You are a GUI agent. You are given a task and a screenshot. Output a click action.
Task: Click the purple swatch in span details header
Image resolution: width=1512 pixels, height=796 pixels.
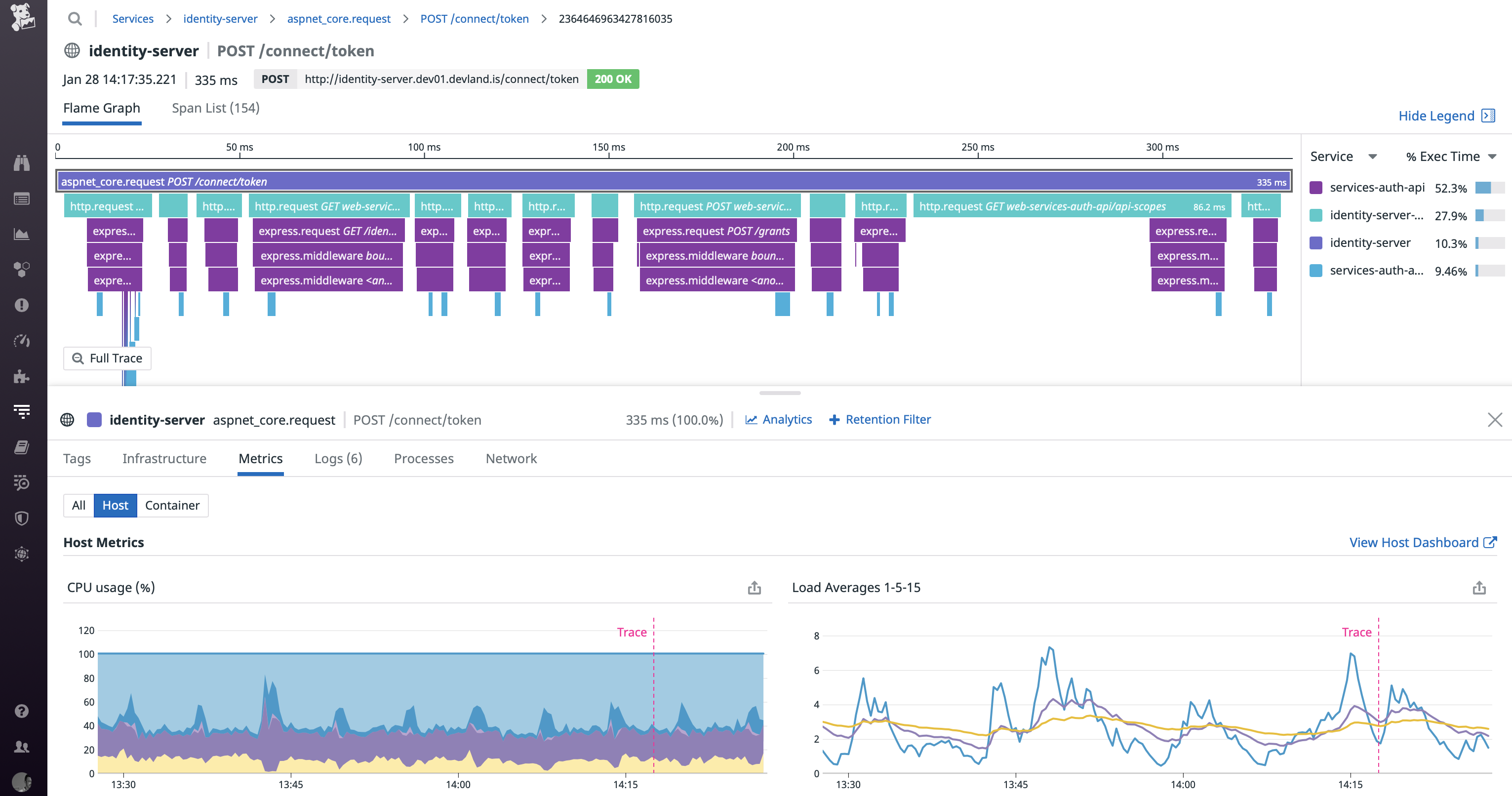pyautogui.click(x=94, y=420)
